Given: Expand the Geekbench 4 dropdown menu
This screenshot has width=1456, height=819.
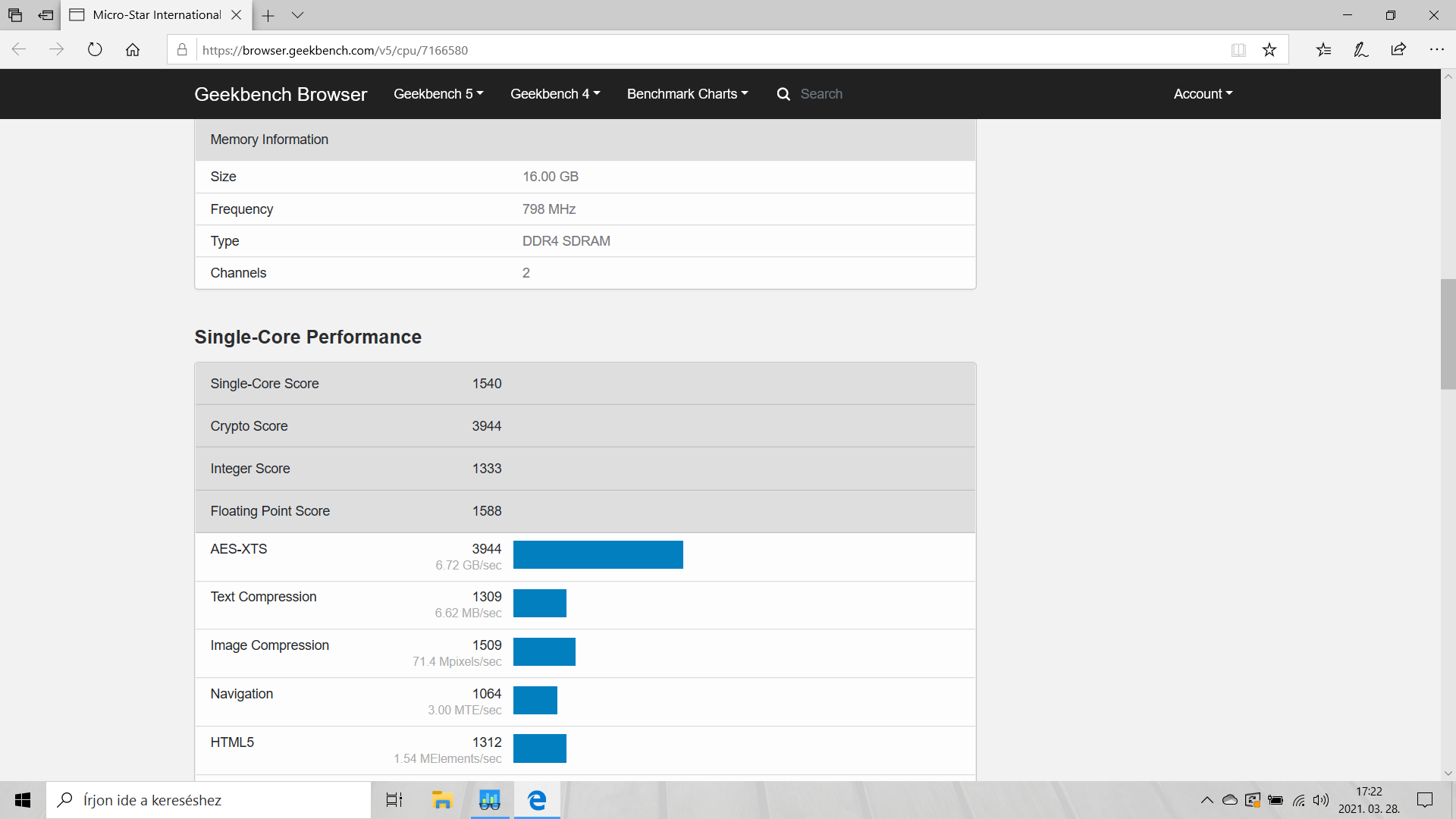Looking at the screenshot, I should coord(554,94).
